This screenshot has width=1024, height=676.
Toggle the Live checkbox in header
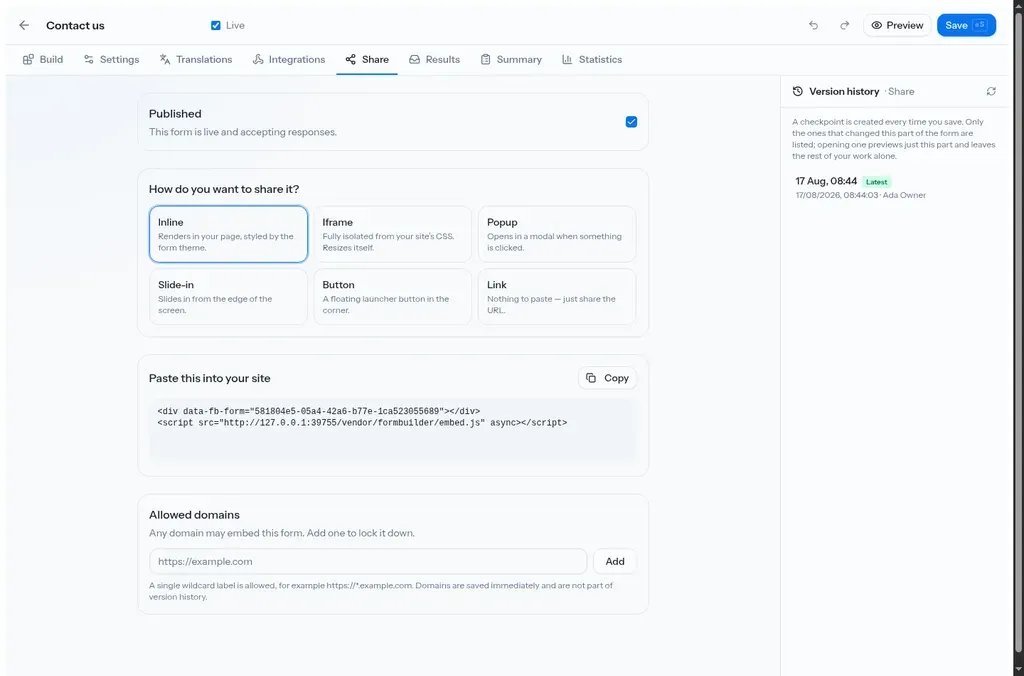tap(216, 25)
